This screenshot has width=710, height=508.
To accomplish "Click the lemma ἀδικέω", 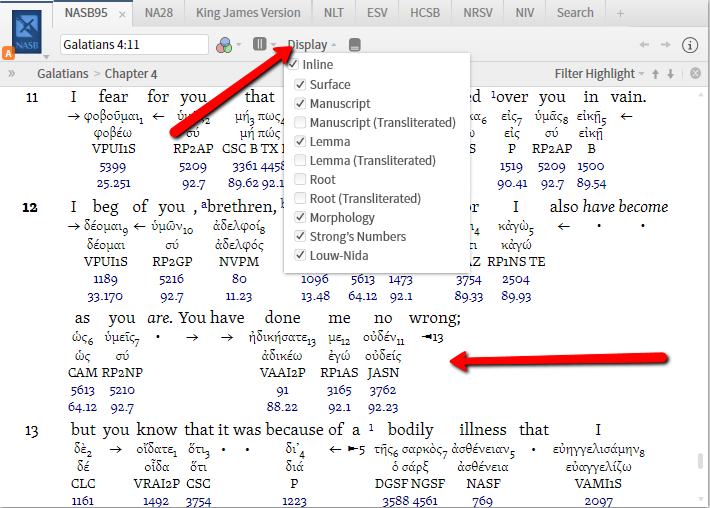I will tap(282, 356).
